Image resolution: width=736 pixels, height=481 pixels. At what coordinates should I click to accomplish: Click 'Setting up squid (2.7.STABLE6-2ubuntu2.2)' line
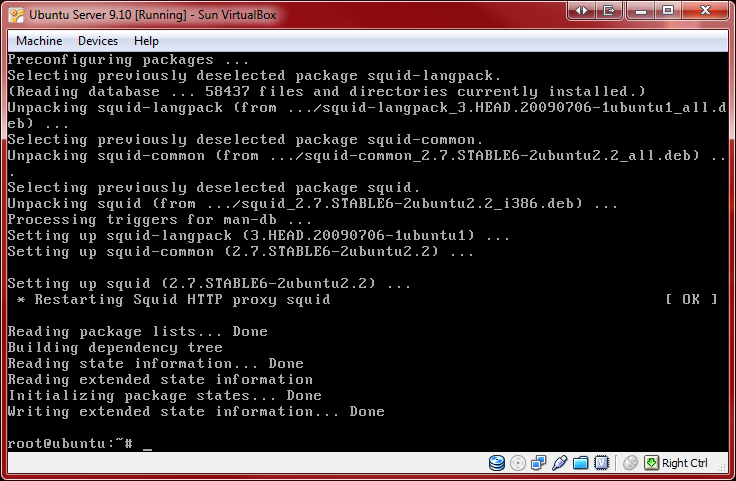click(x=209, y=283)
